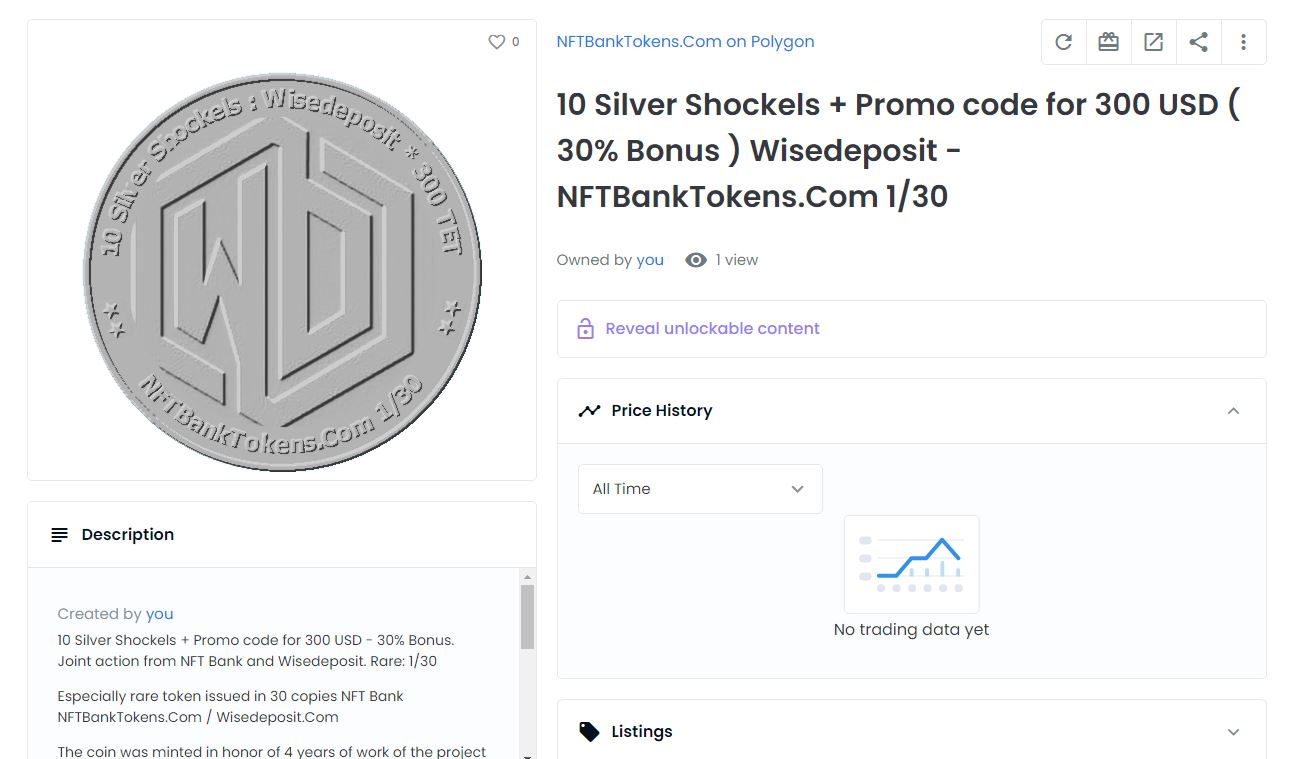Image resolution: width=1300 pixels, height=759 pixels.
Task: Expand the Listings section
Action: tap(1233, 731)
